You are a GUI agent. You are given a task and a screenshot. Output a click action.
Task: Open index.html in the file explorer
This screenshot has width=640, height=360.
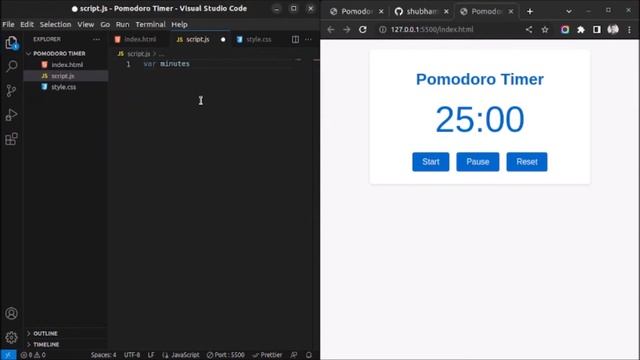pos(67,64)
